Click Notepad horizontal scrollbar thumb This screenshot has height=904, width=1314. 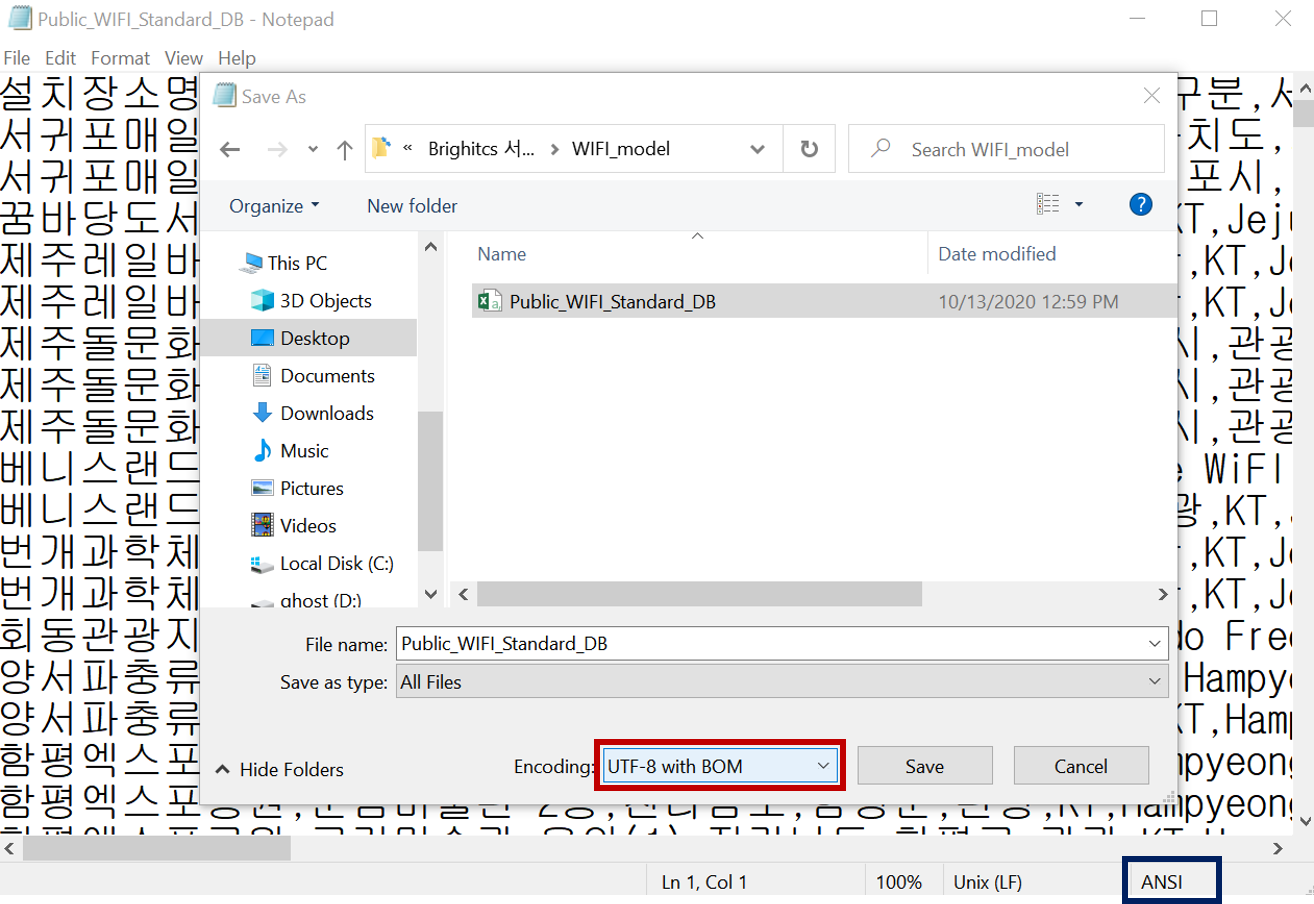coord(157,848)
